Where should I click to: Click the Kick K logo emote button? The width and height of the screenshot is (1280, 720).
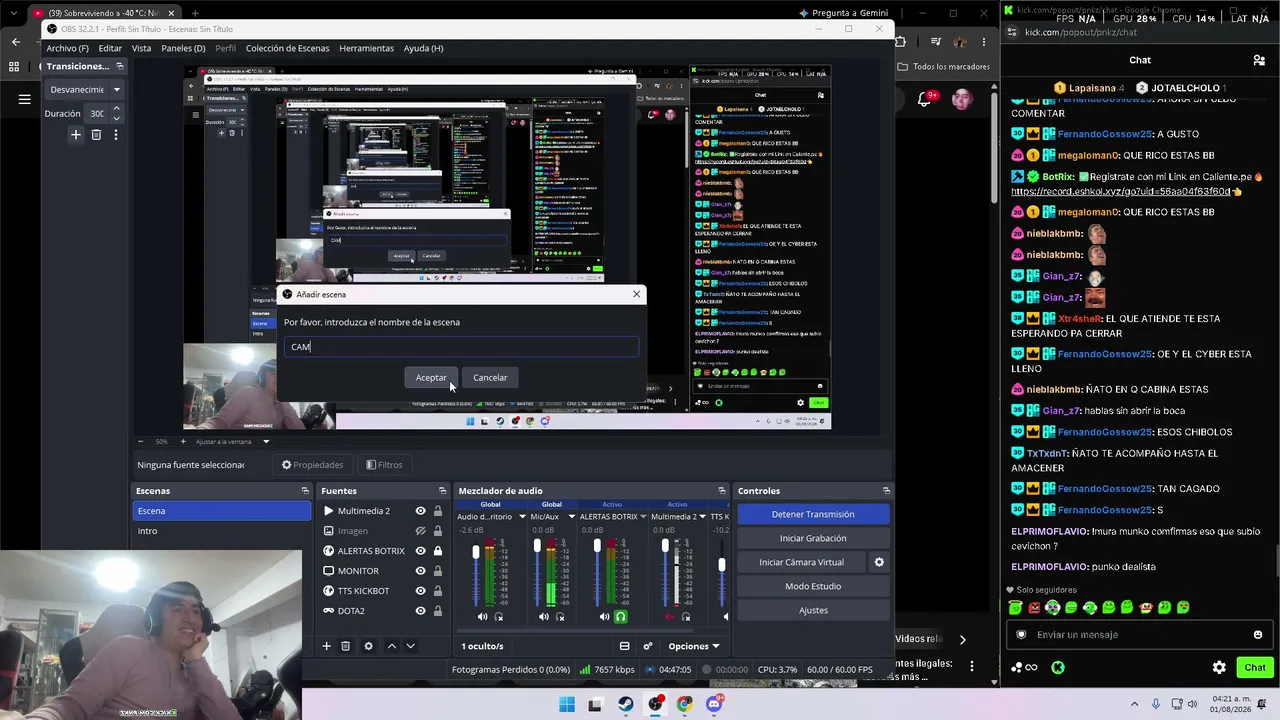point(1058,667)
